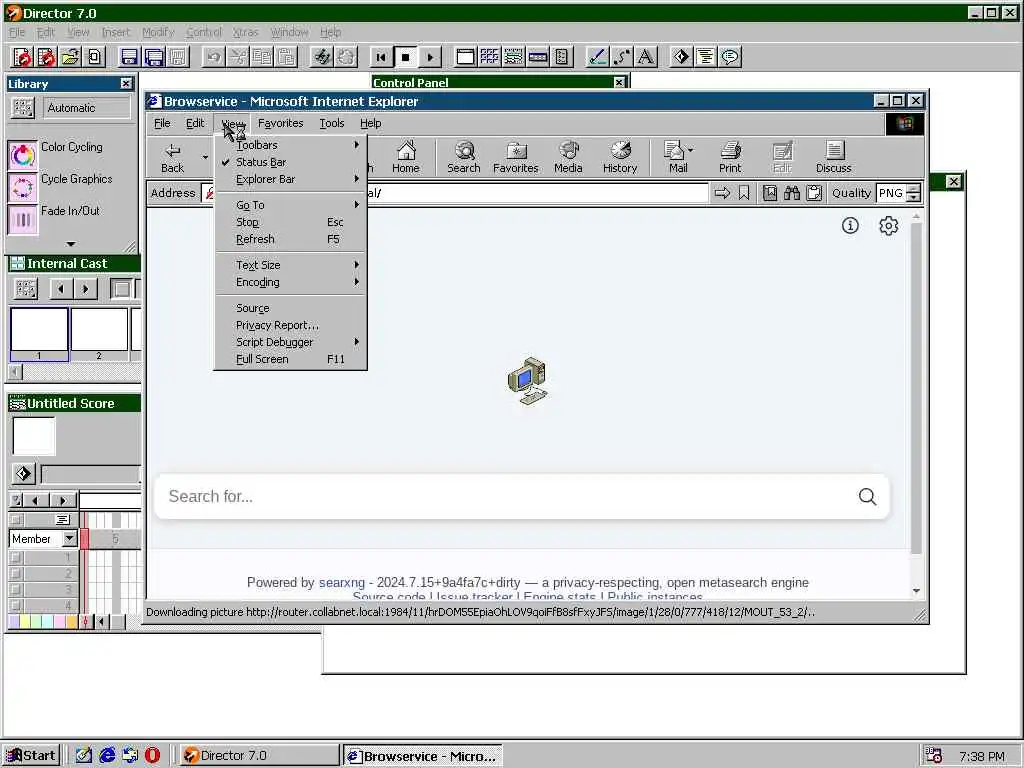
Task: Click the Import icon in Director toolbar
Action: (x=95, y=57)
